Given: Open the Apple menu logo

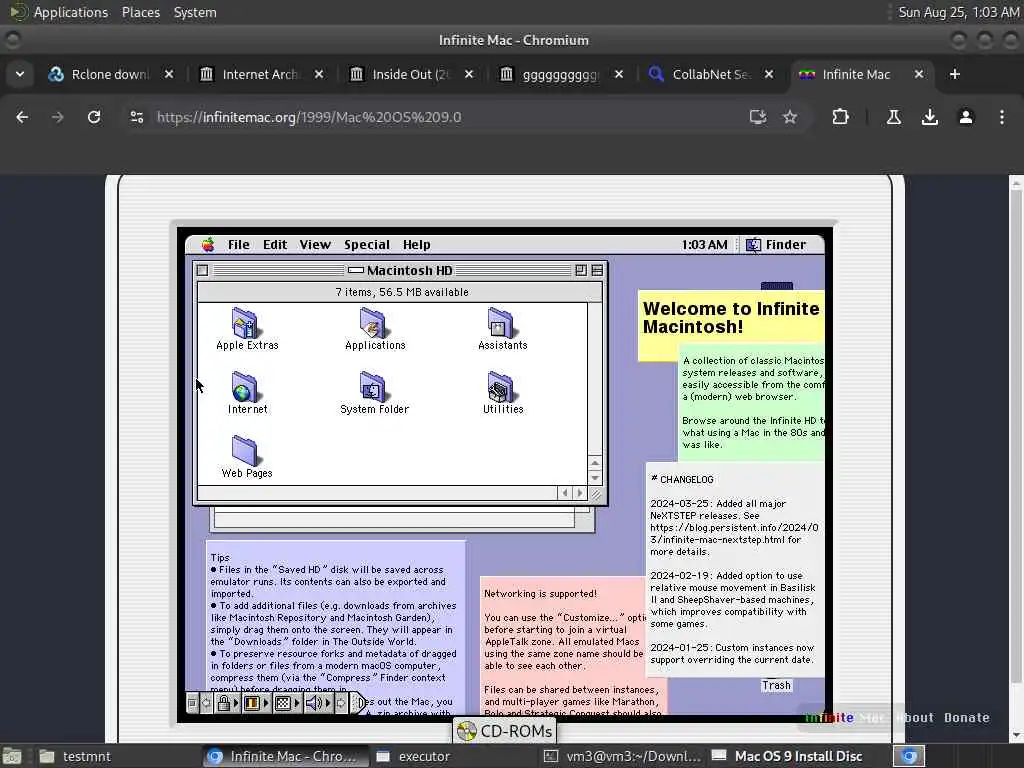Looking at the screenshot, I should [x=208, y=245].
